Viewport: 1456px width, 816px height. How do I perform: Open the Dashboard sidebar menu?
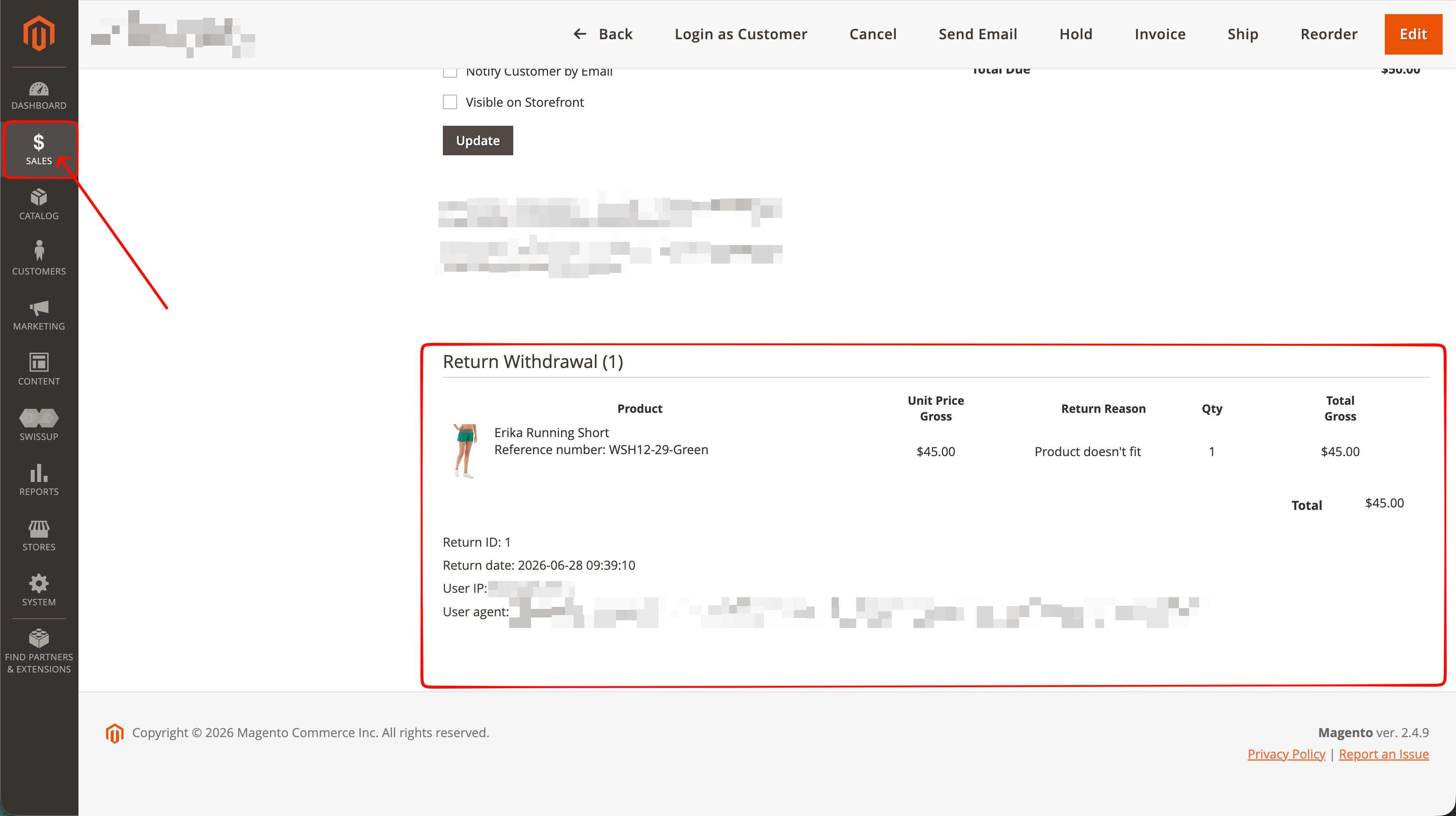38,95
